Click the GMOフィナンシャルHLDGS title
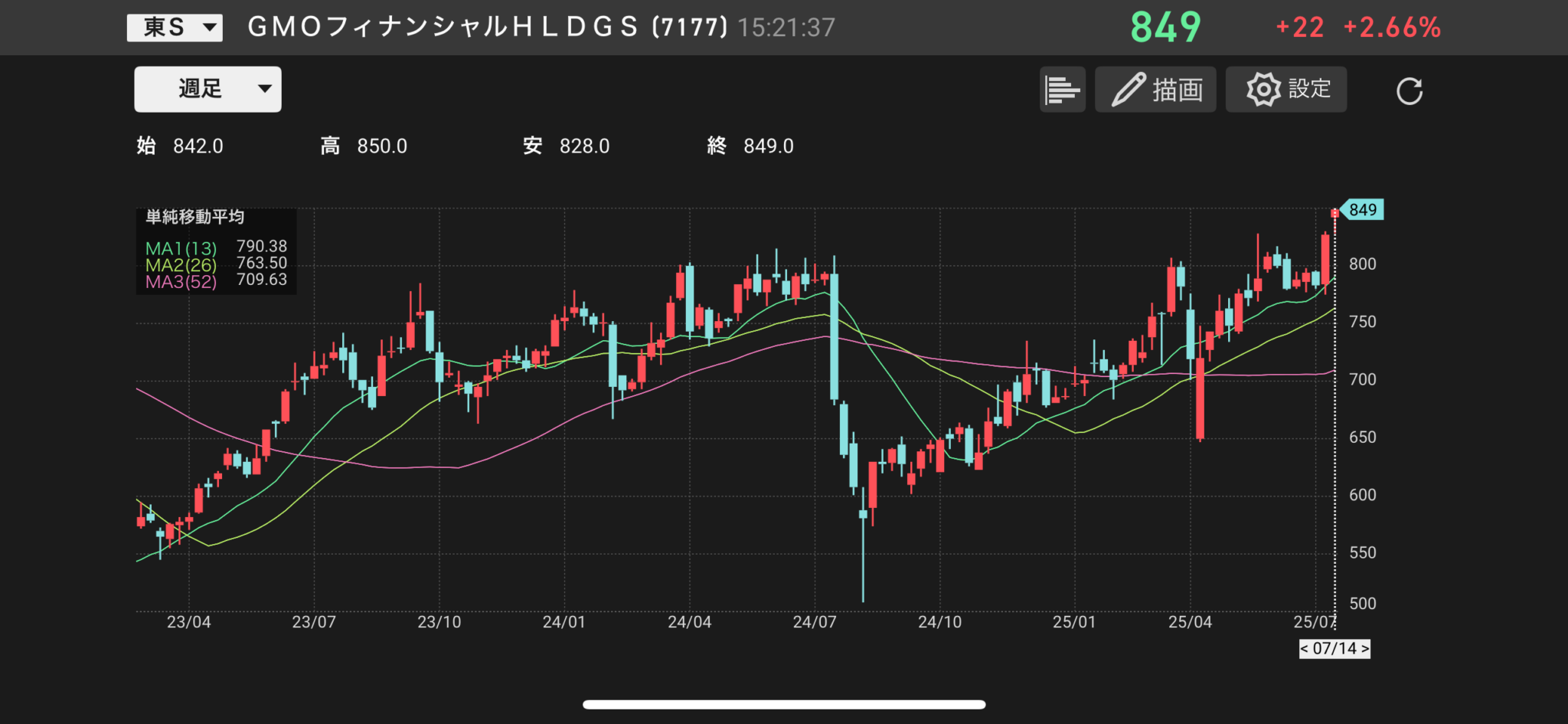The image size is (1568, 724). coord(486,27)
